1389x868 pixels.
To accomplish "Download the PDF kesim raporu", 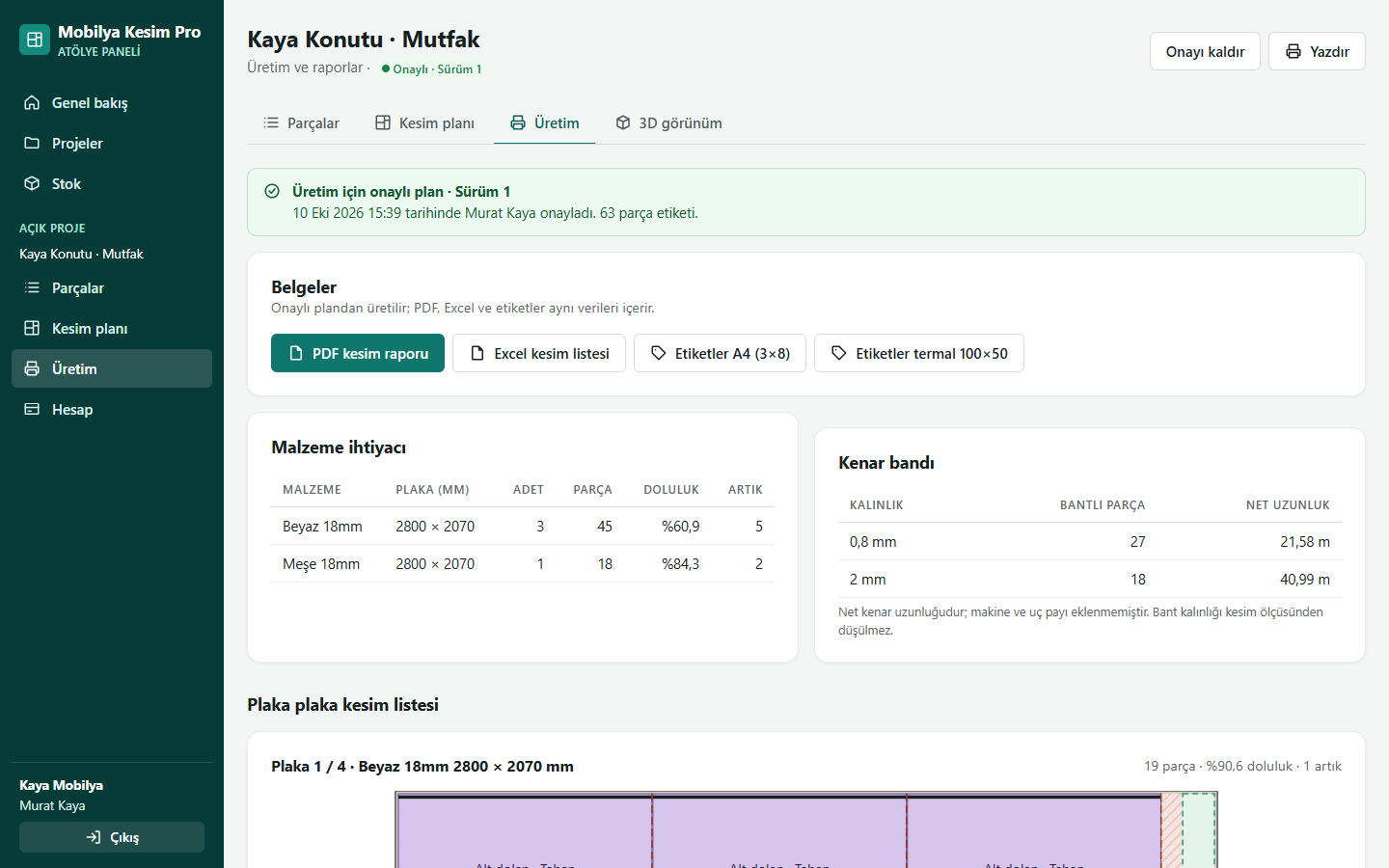I will (x=358, y=353).
